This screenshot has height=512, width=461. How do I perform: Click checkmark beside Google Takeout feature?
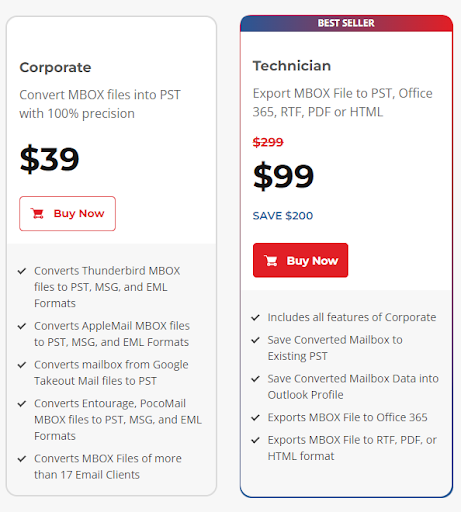[x=22, y=365]
